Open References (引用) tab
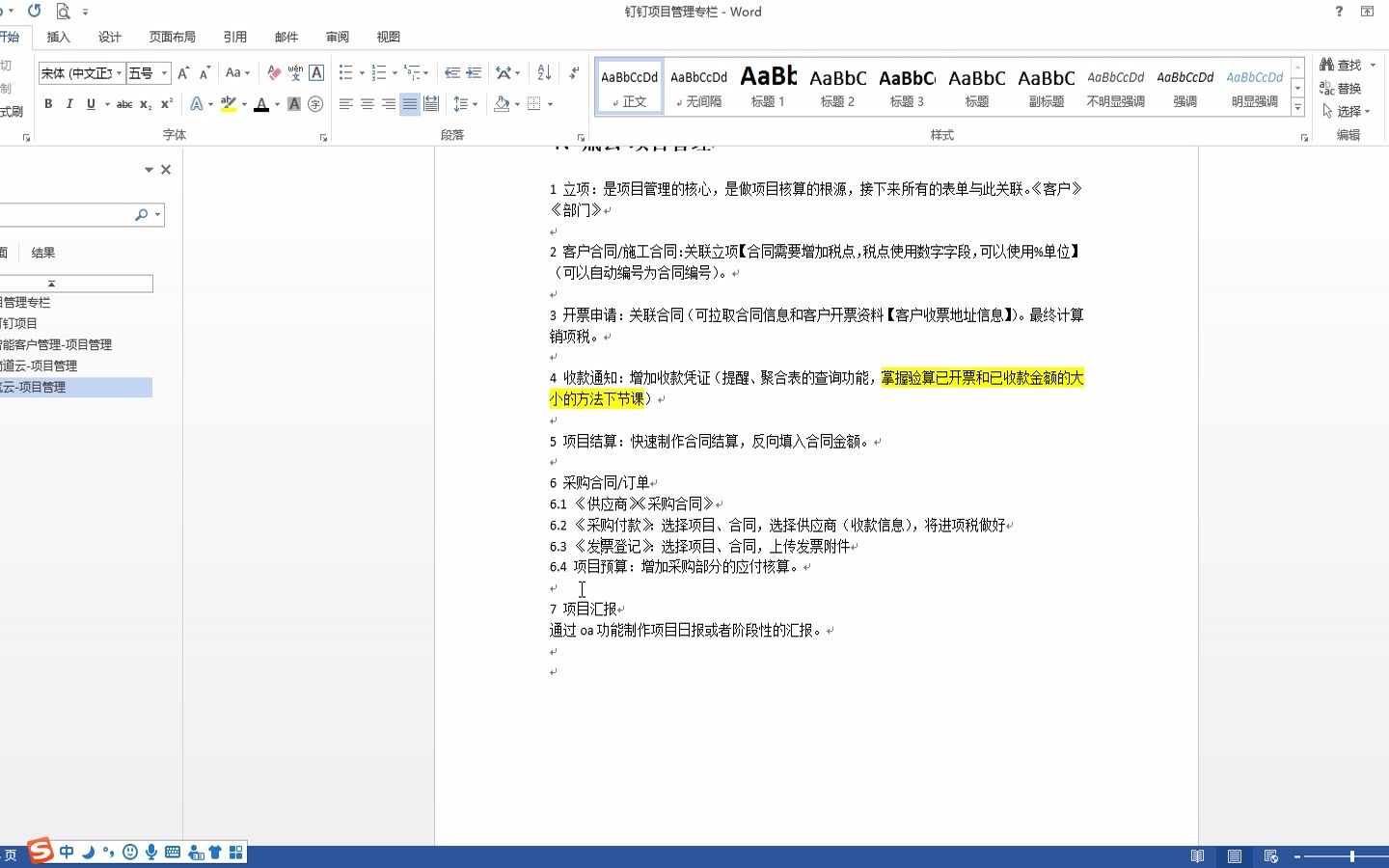1389x868 pixels. [234, 37]
